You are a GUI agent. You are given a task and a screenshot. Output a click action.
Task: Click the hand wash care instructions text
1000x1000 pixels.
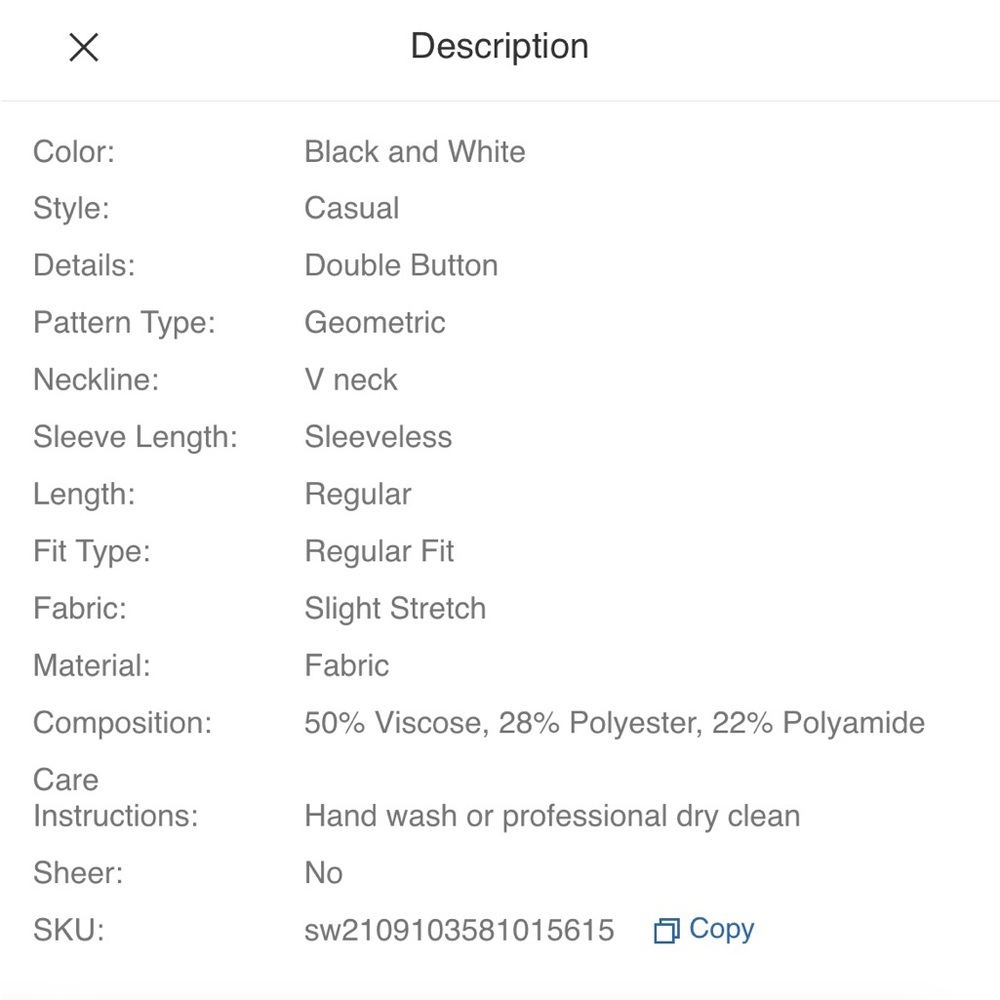551,816
